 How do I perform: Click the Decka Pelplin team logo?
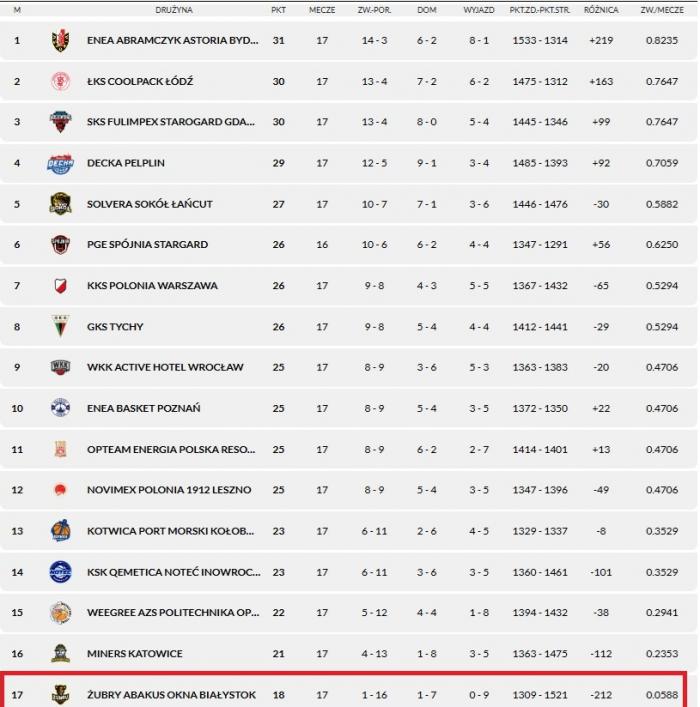(61, 163)
